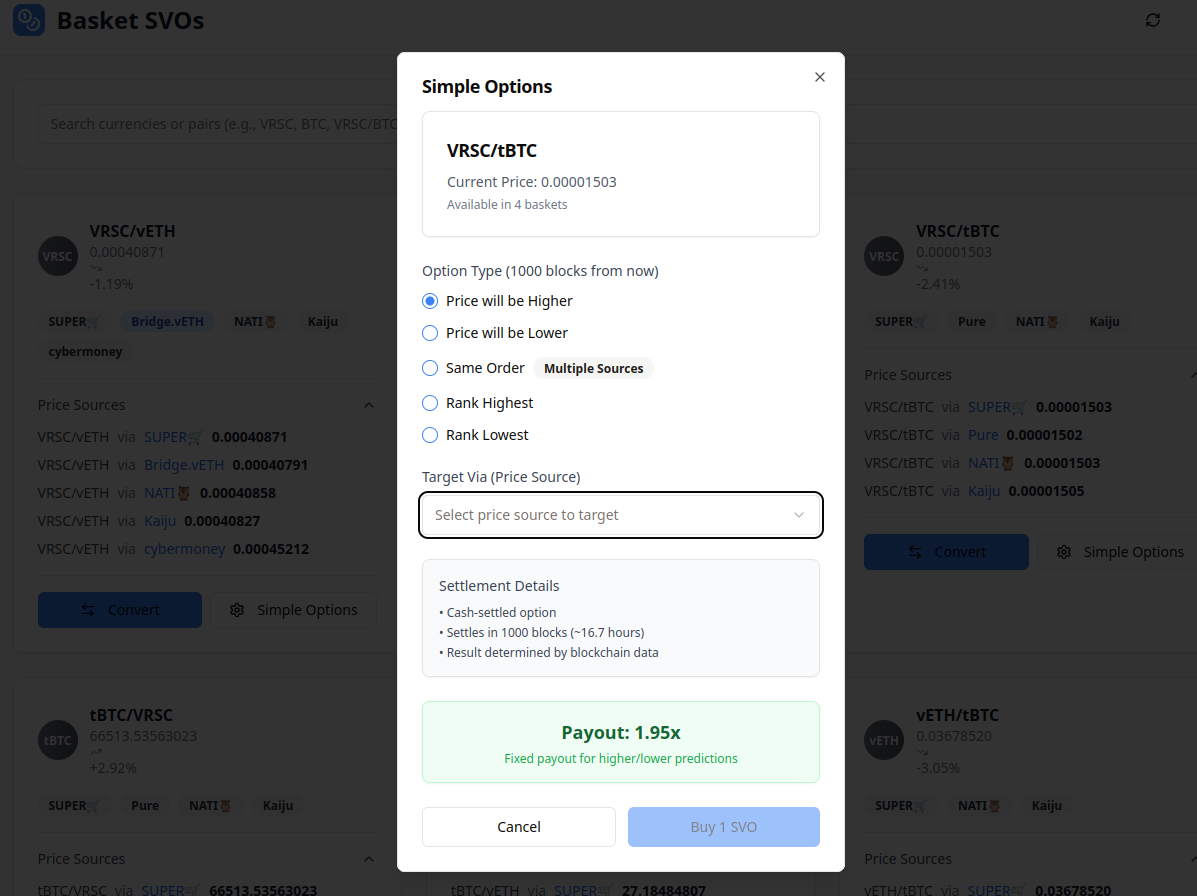
Task: Click the gear icon on VRSC/vETH Simple Options button
Action: tap(237, 609)
